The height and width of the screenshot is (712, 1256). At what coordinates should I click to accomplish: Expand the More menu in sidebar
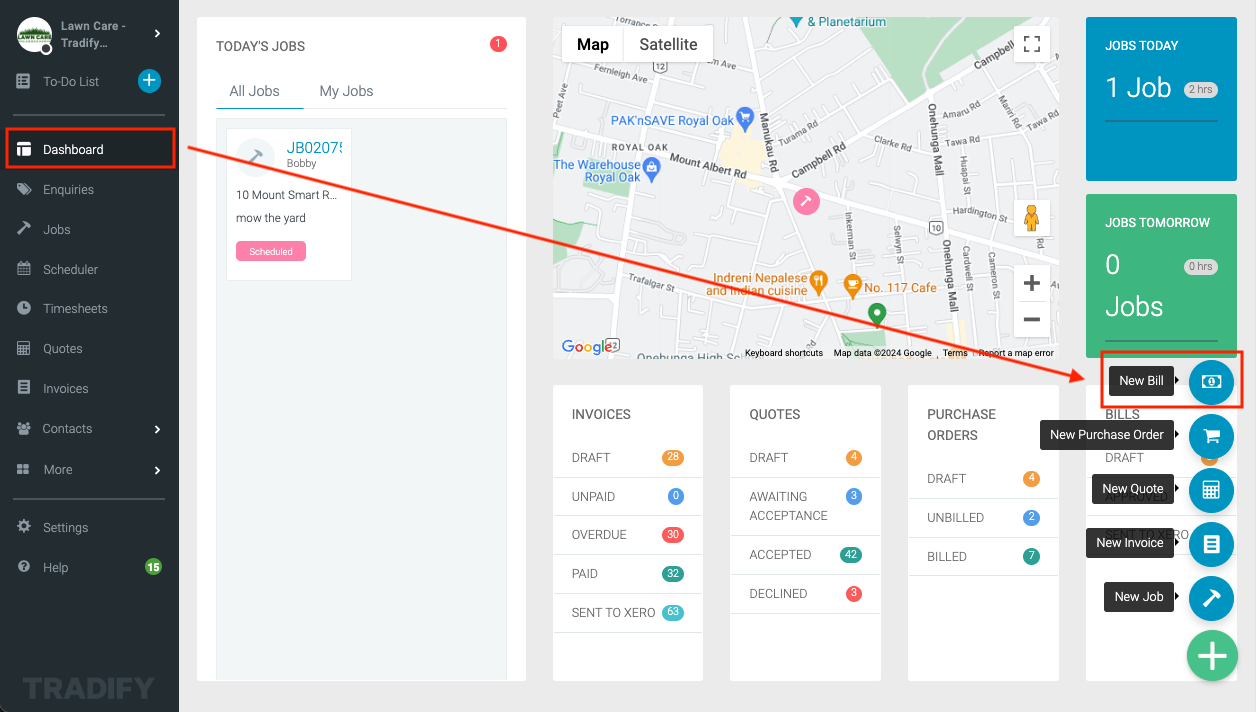coord(57,469)
